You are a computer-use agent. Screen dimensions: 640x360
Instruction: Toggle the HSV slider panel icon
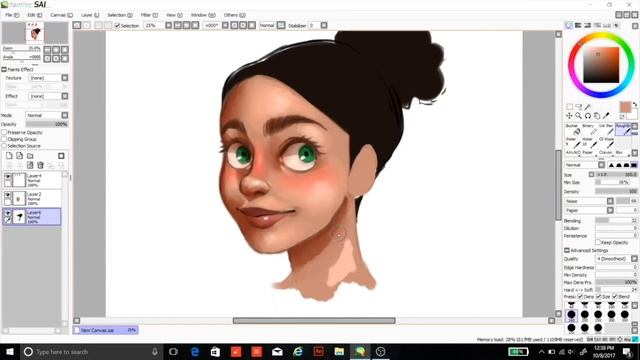click(587, 25)
